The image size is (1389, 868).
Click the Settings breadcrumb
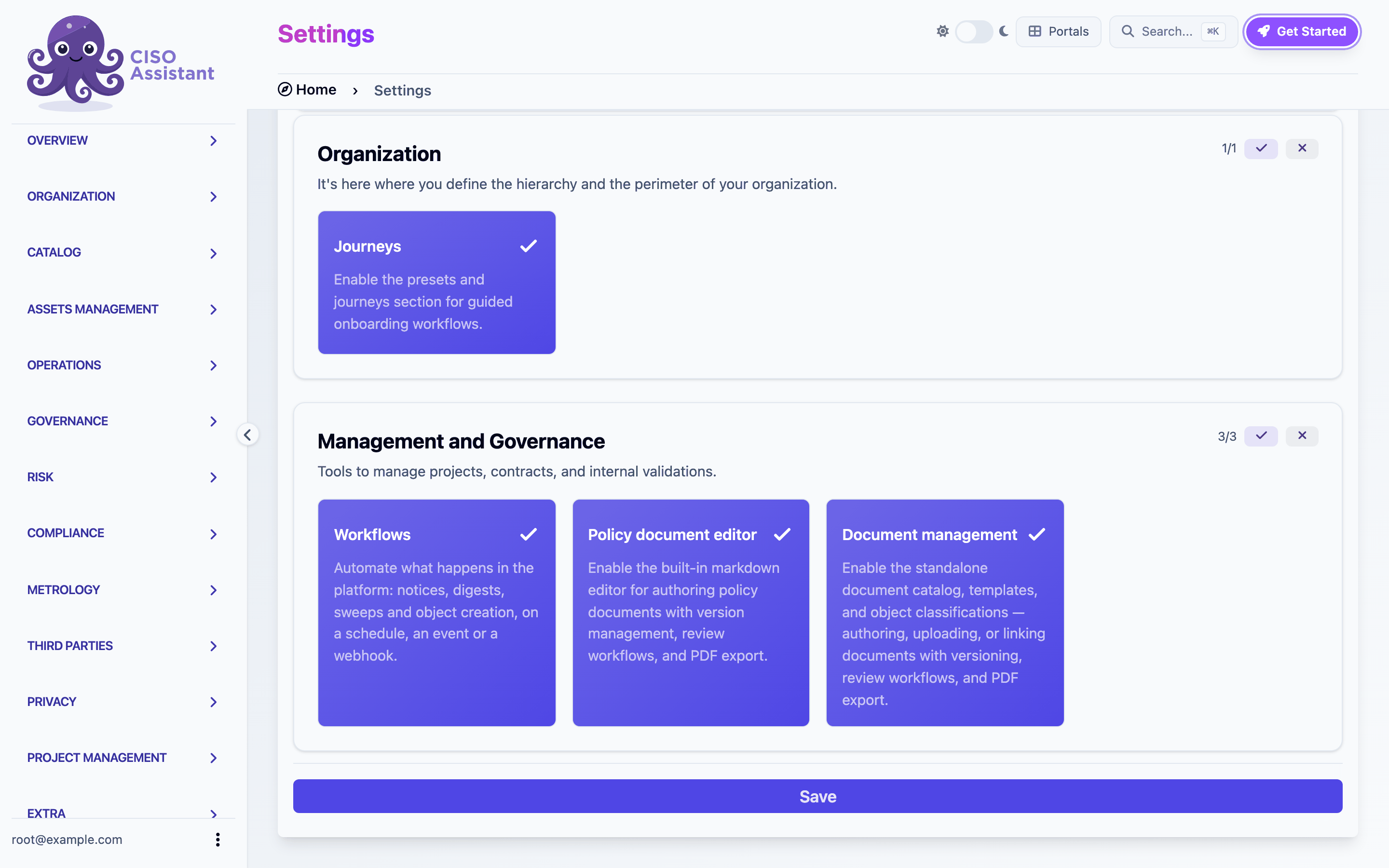[x=402, y=90]
